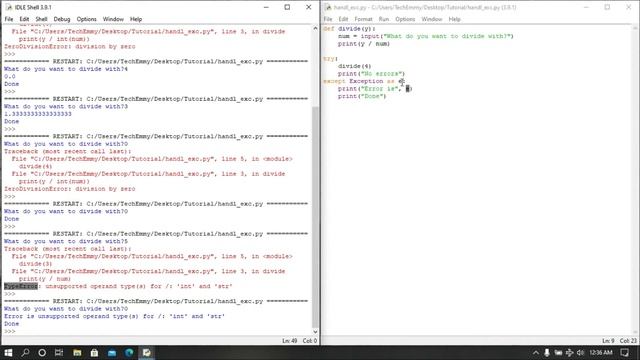This screenshot has width=640, height=360.
Task: Select the Python IDLE taskbar icon
Action: click(x=147, y=353)
